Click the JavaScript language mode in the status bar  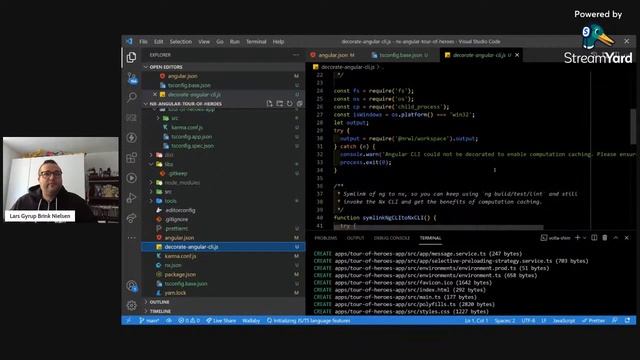click(x=564, y=321)
